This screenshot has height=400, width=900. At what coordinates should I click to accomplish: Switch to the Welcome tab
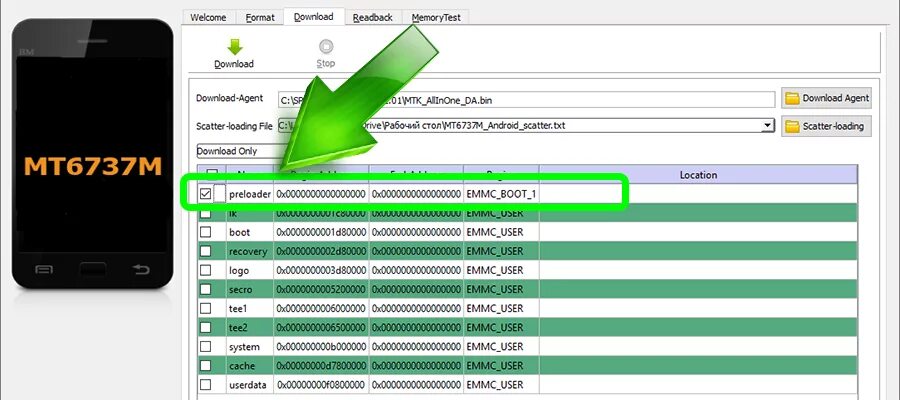coord(208,18)
